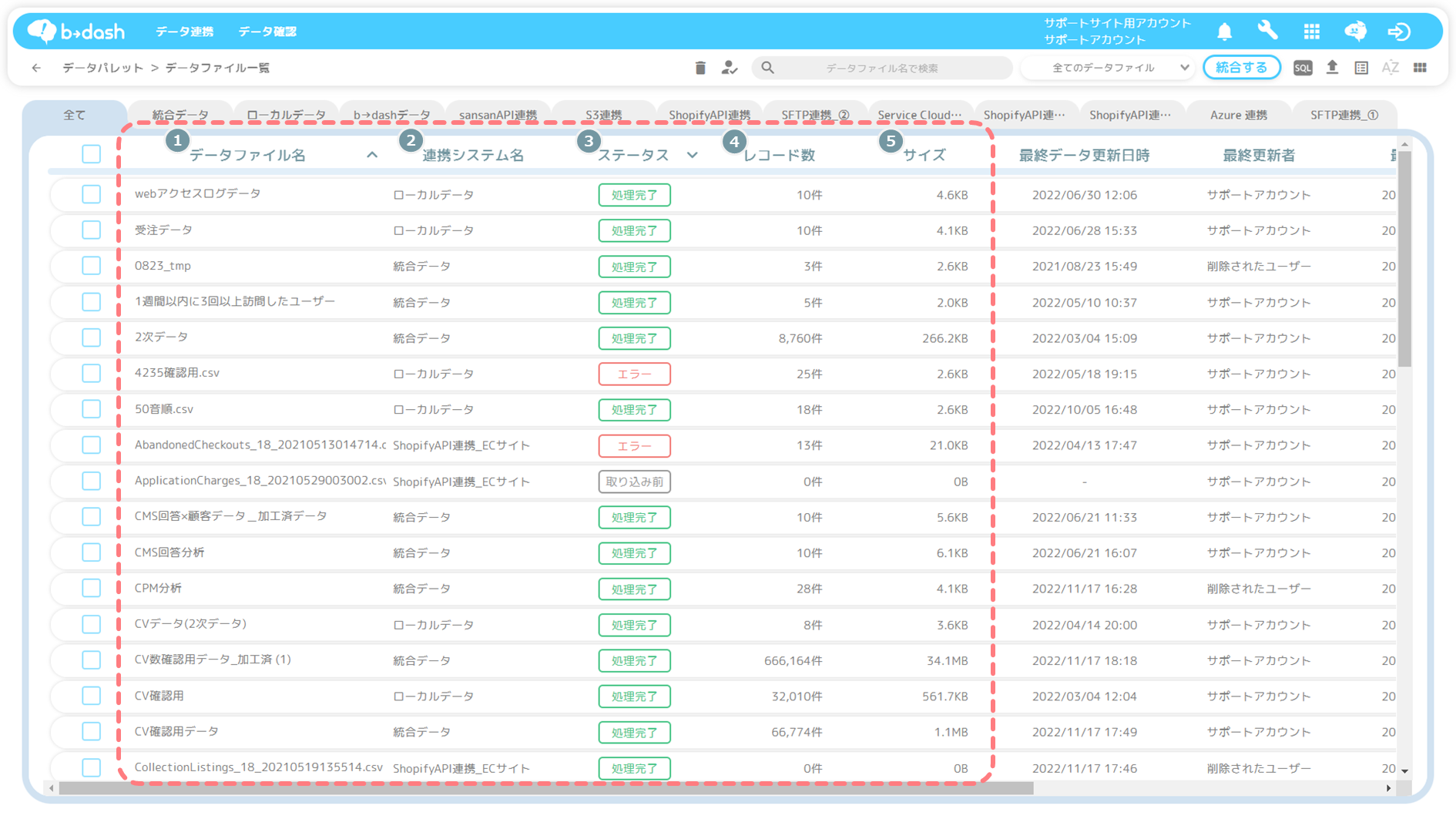Check the CMS回答分析 row checkbox
This screenshot has height=819, width=1456.
[91, 552]
